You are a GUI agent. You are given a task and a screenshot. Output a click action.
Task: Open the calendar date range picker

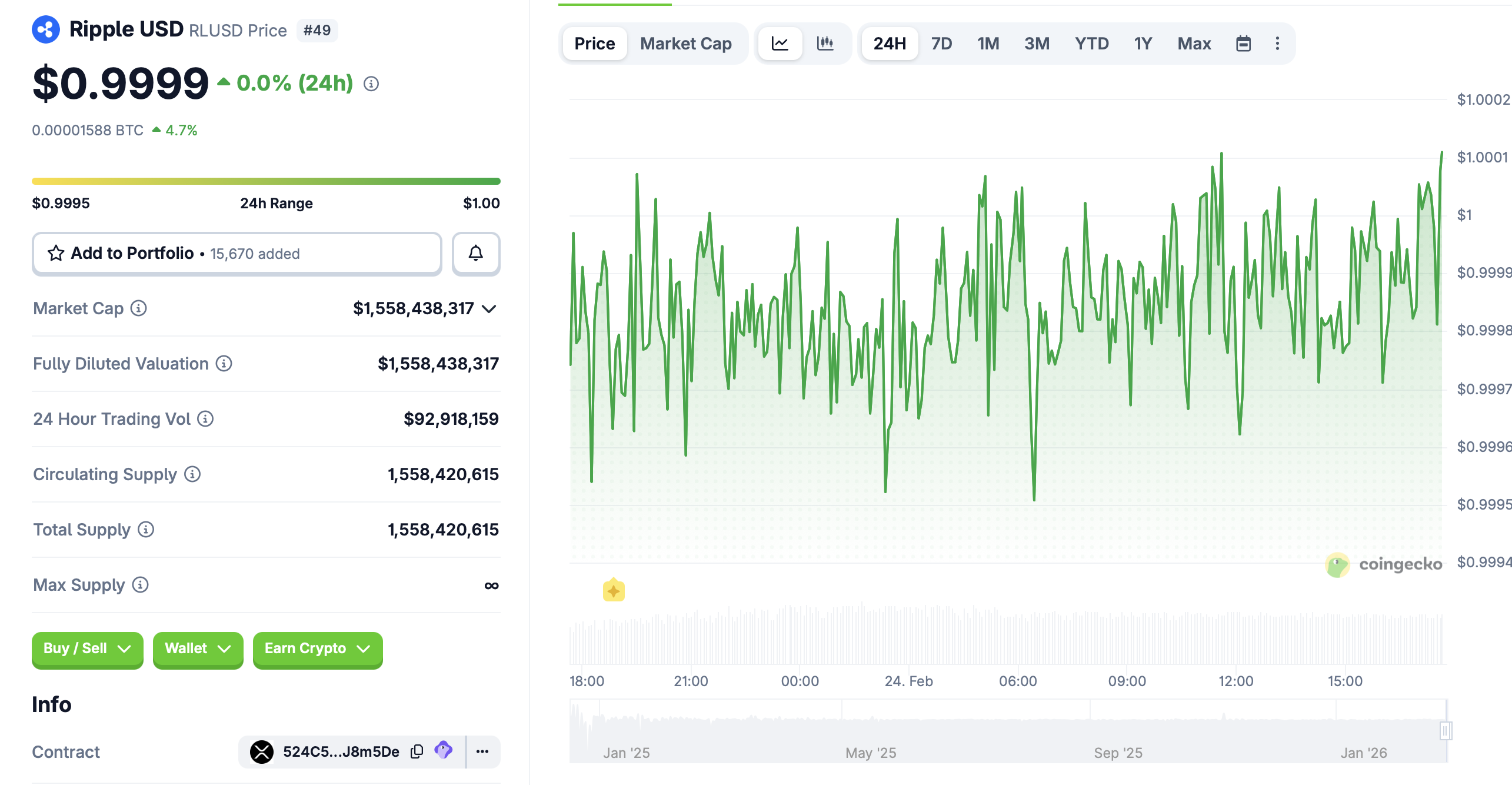(x=1243, y=44)
